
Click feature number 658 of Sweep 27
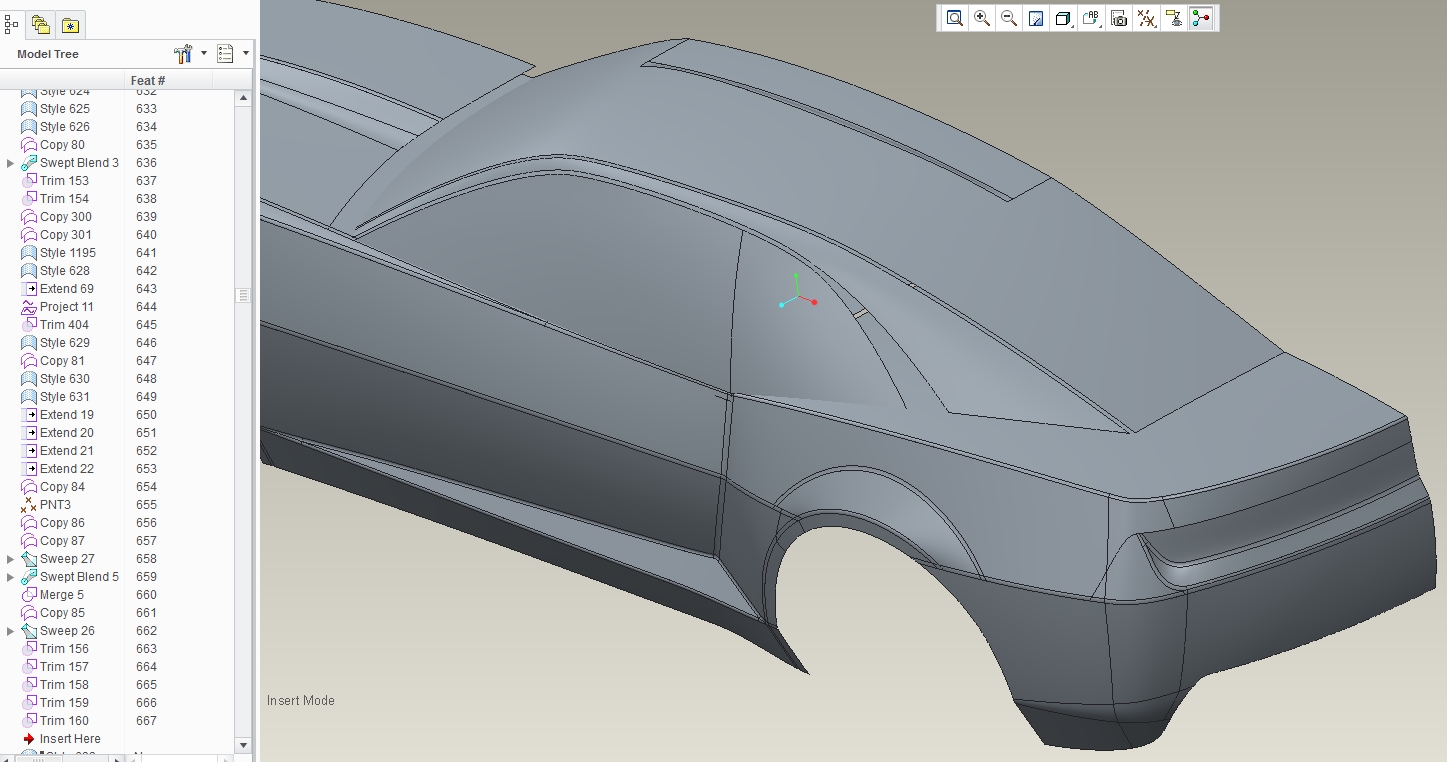click(146, 559)
